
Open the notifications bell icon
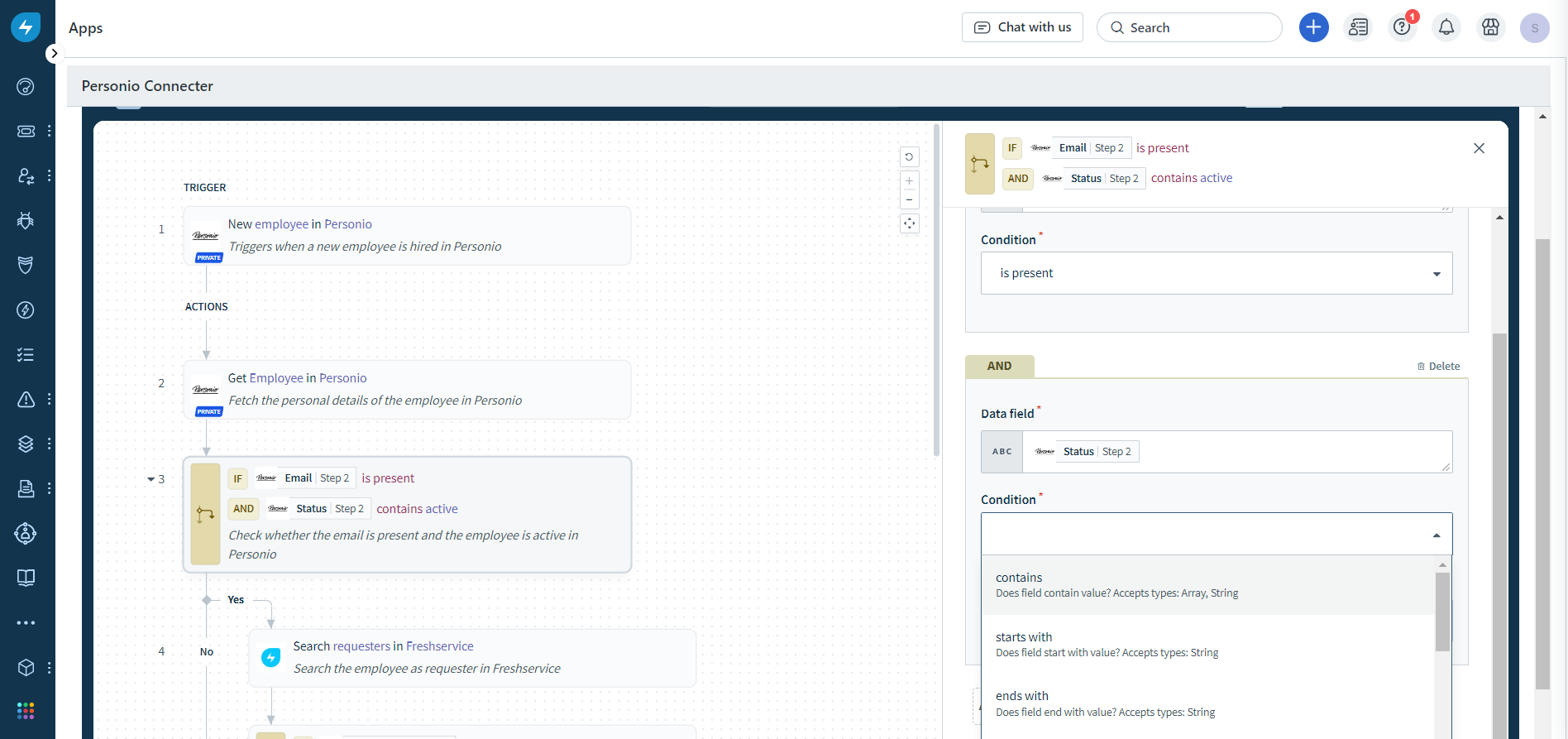tap(1446, 27)
